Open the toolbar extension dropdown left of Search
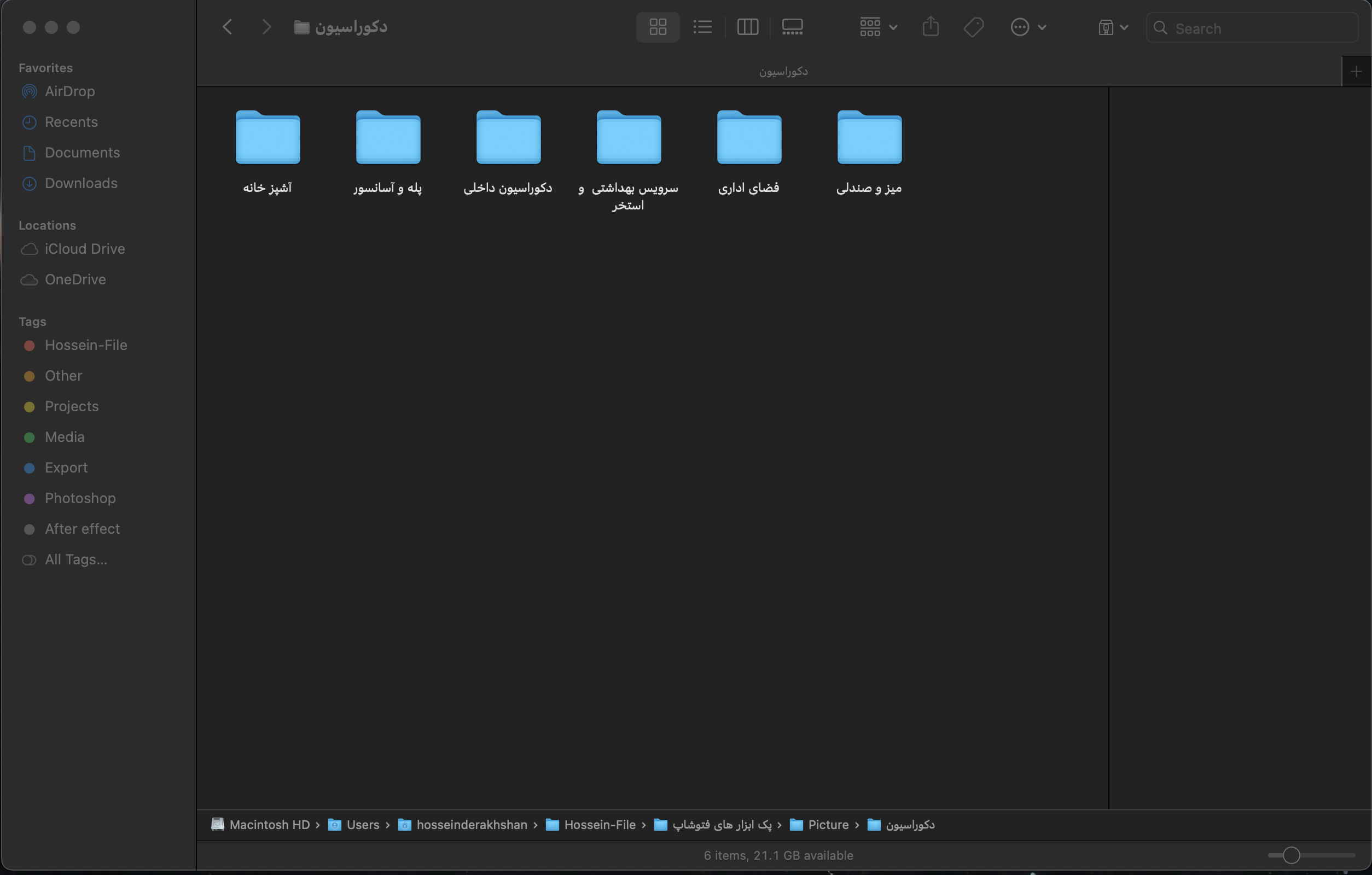 tap(1113, 27)
